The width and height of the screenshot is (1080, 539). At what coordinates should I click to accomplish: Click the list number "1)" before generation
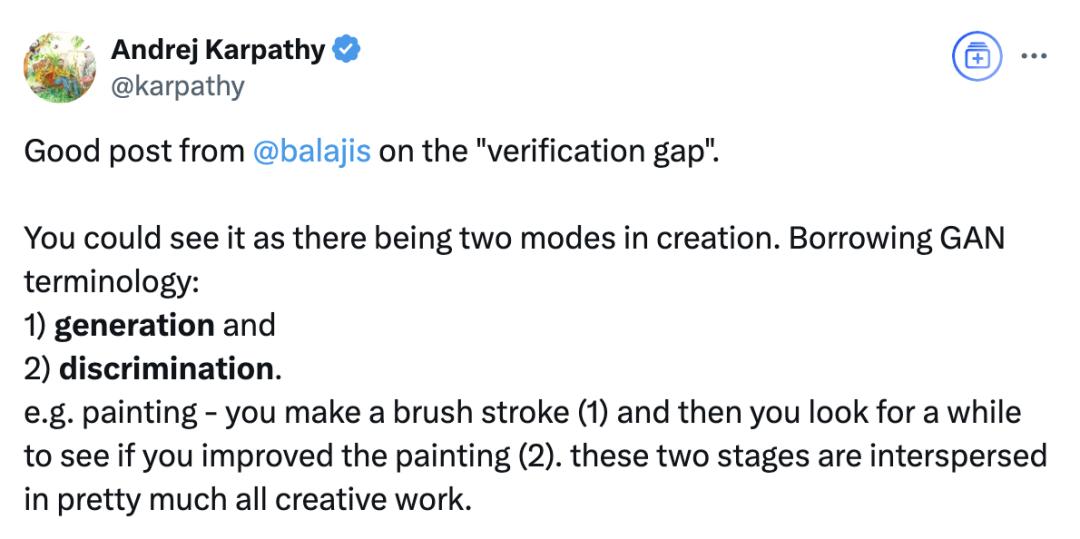pos(36,325)
